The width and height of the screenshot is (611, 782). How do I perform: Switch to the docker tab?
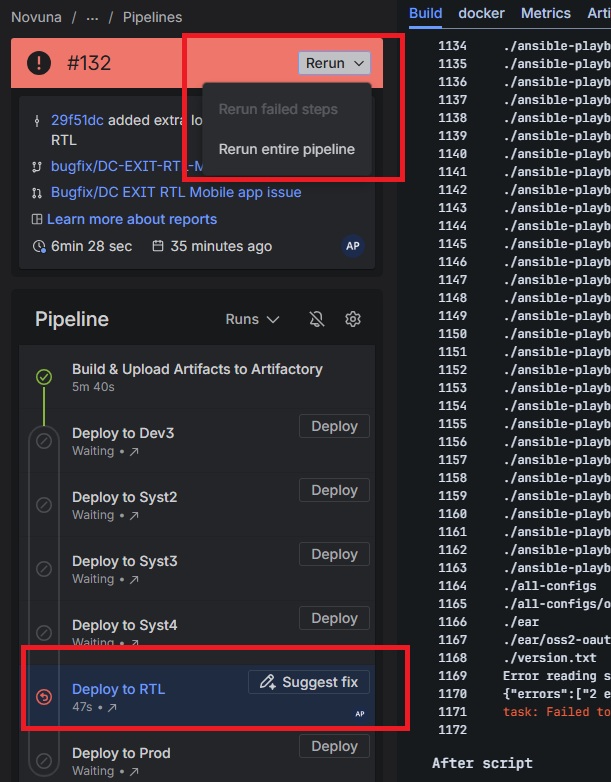point(481,13)
